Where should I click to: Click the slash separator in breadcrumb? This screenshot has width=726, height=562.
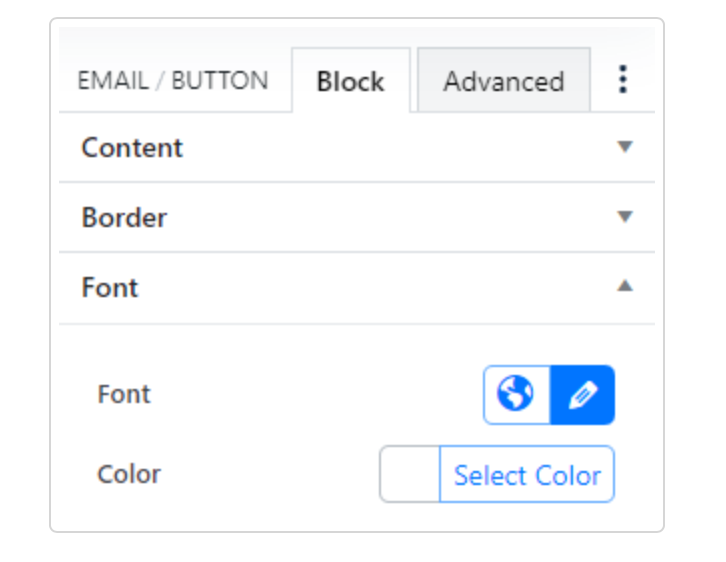157,81
